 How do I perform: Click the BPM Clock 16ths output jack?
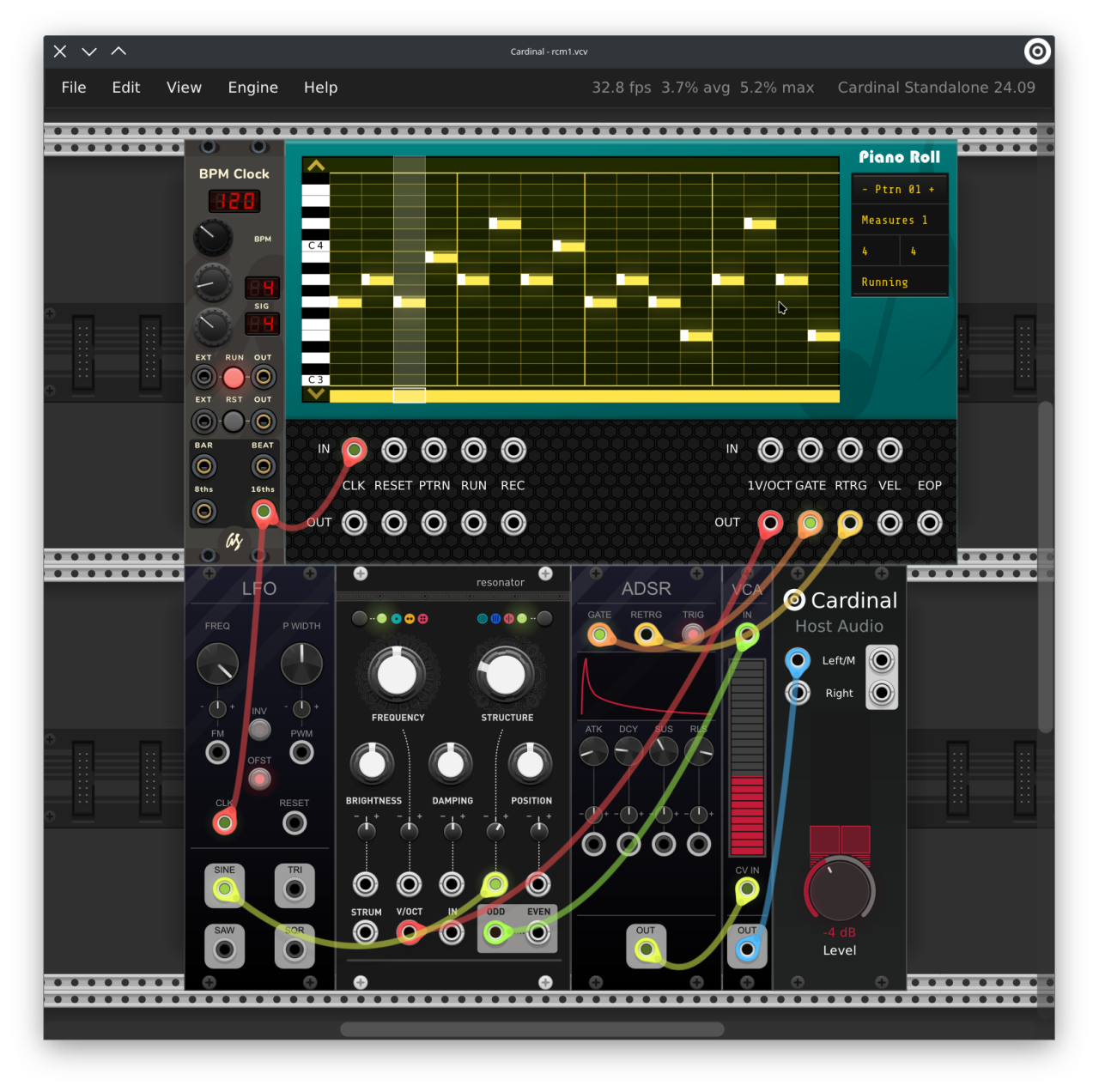[x=264, y=513]
